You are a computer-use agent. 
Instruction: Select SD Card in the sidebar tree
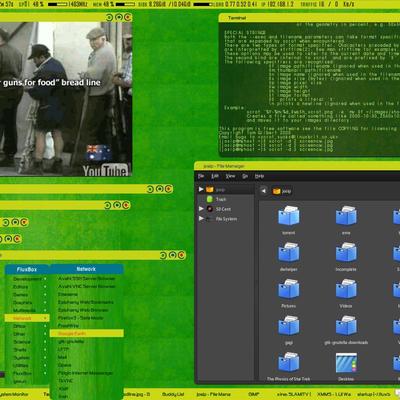[x=223, y=209]
